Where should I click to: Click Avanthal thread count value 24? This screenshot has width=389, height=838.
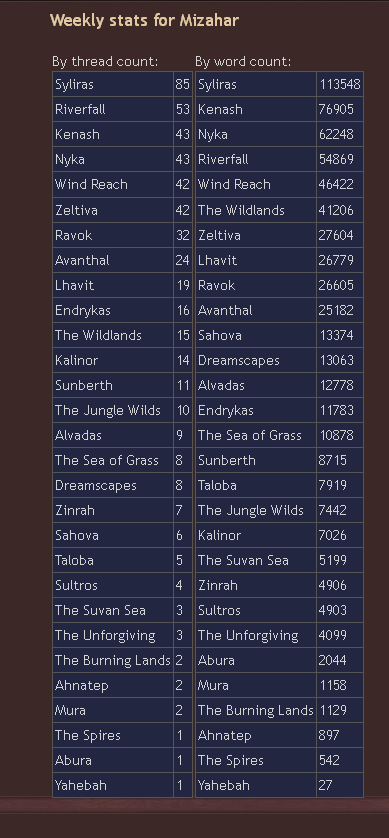point(183,260)
